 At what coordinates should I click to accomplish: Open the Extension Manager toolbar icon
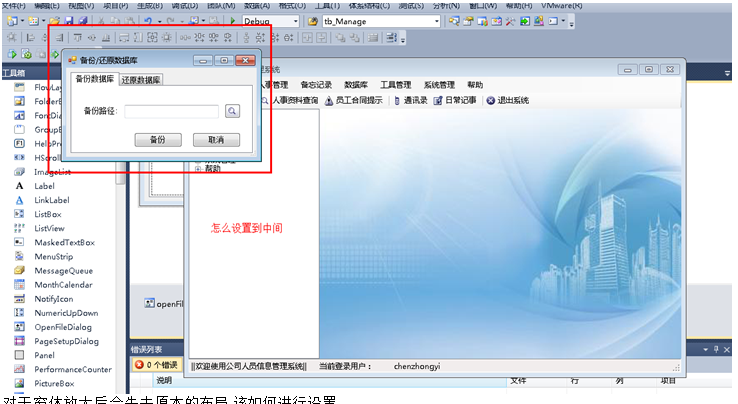[x=538, y=21]
